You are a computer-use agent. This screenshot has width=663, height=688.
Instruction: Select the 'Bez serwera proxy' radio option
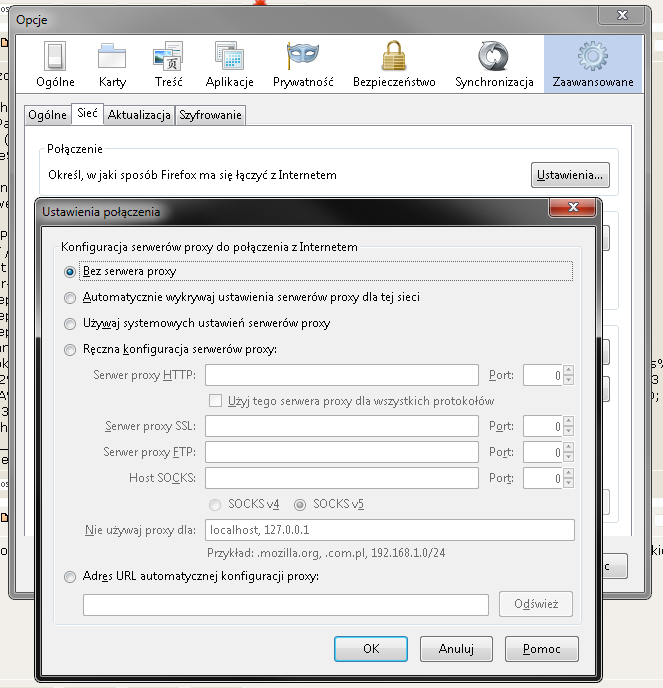(70, 271)
